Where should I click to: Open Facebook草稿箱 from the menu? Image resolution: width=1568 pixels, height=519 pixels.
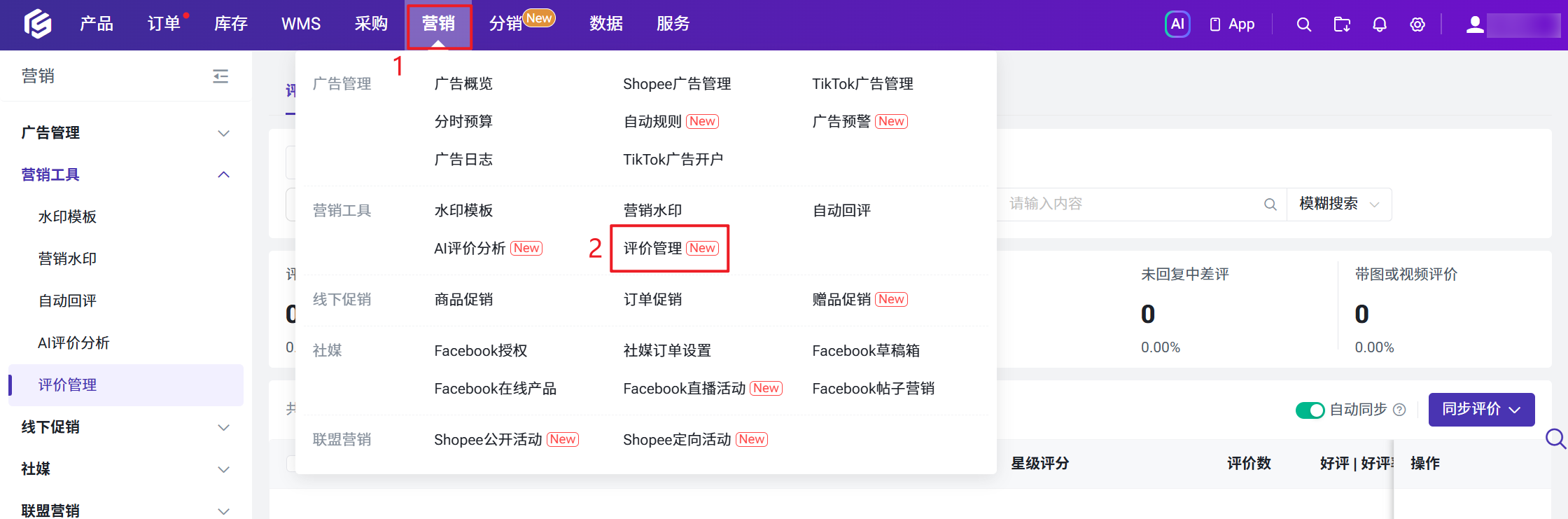(866, 351)
